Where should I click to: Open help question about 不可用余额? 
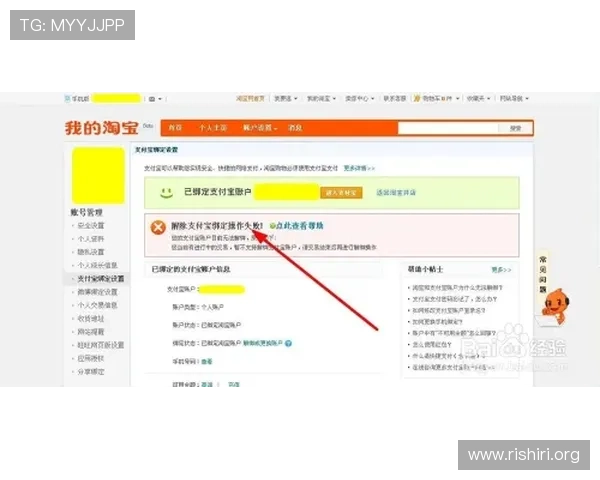click(x=454, y=333)
